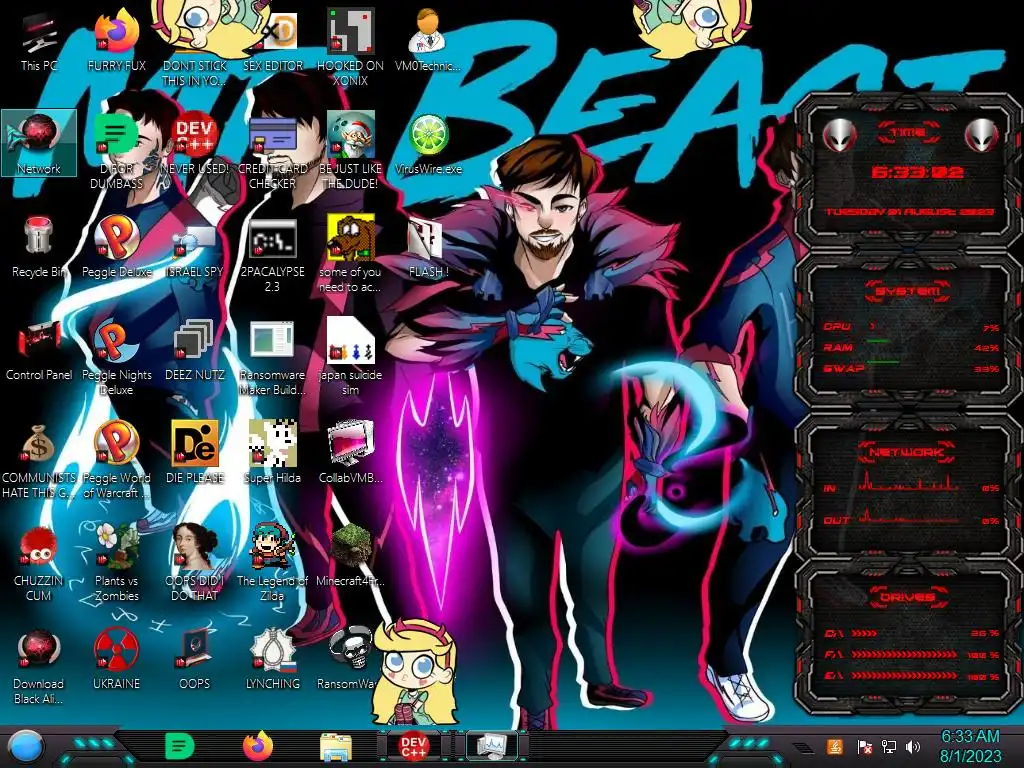The height and width of the screenshot is (768, 1024).
Task: Launch Firefox from the taskbar
Action: coord(258,746)
